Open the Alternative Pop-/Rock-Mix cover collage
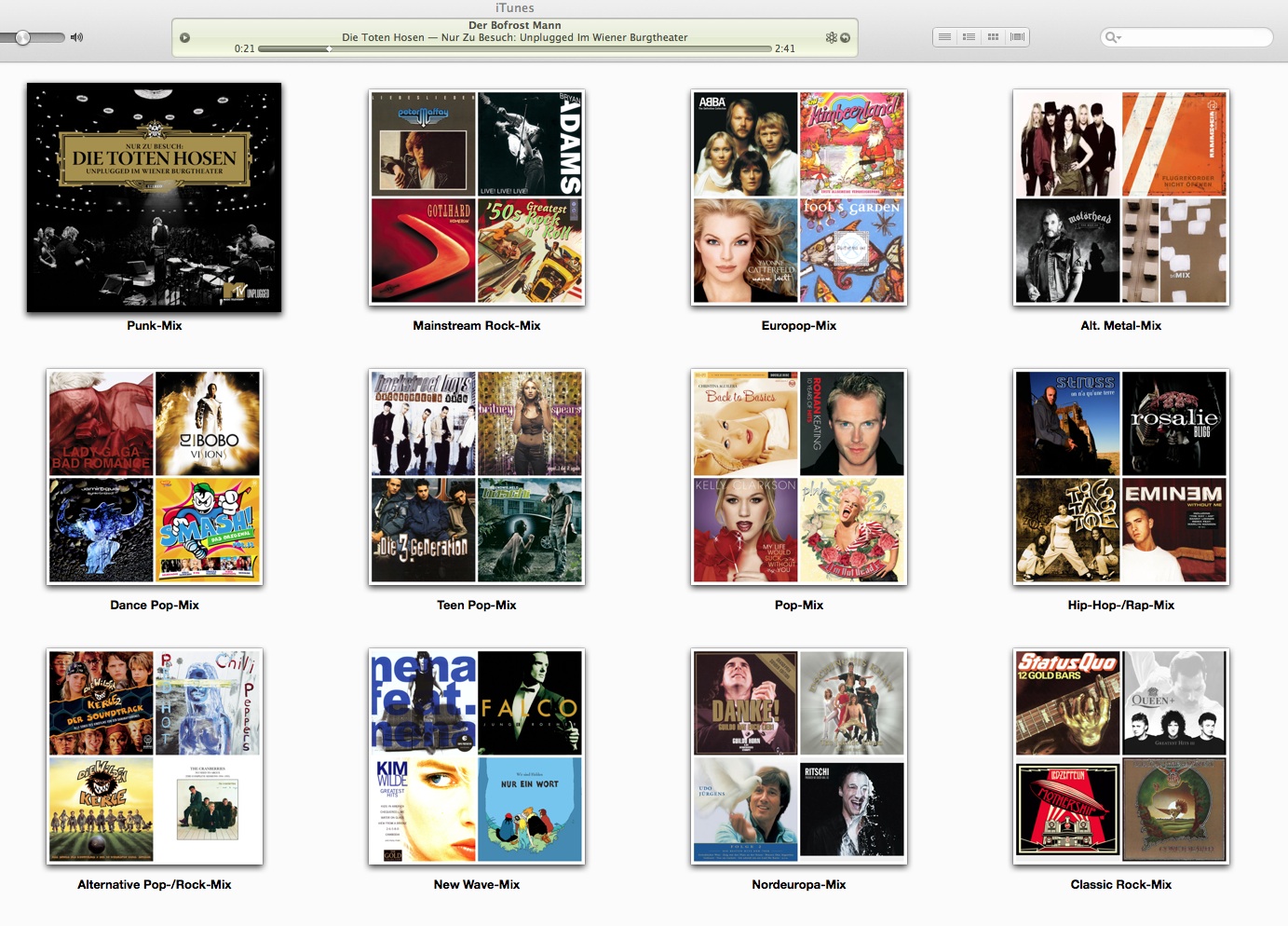This screenshot has width=1288, height=926. point(155,756)
